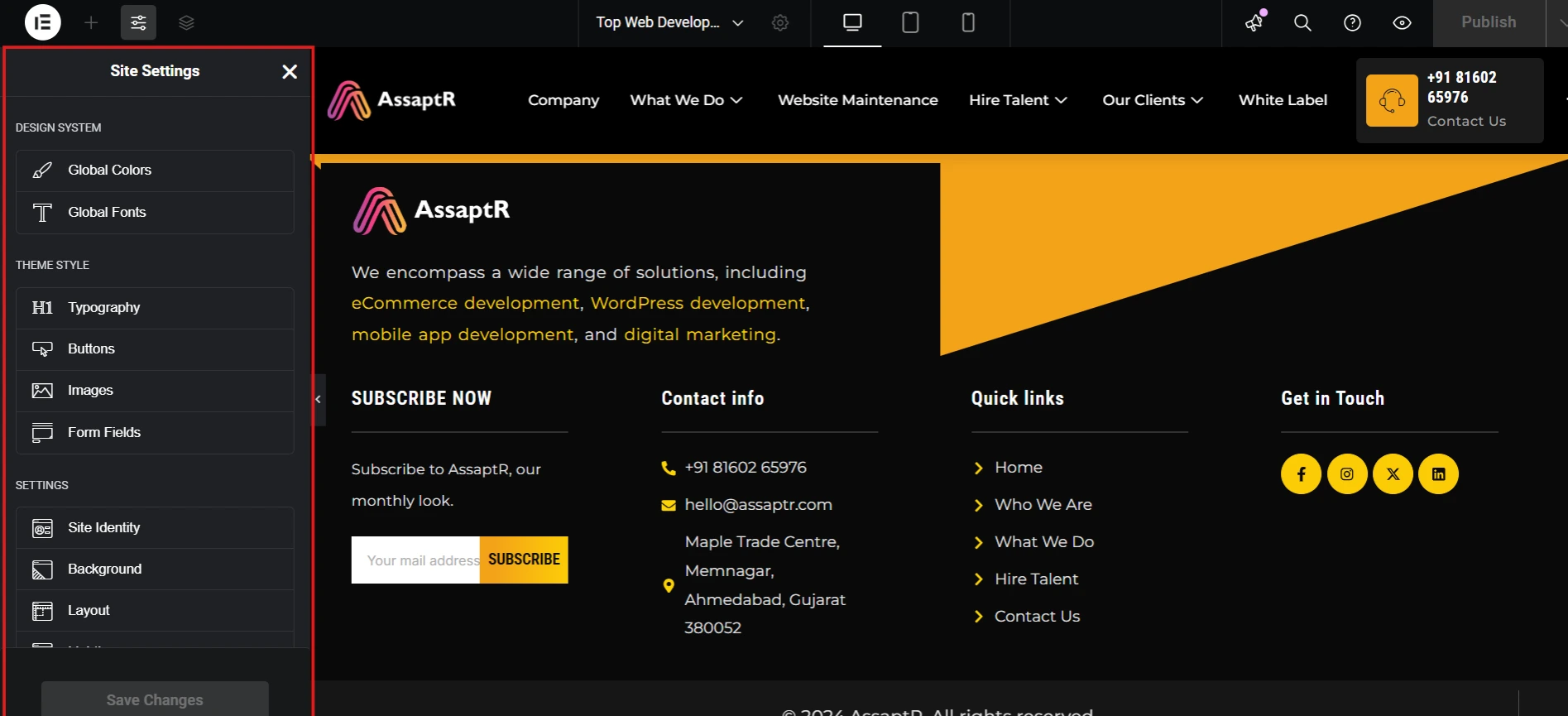Open Background settings

[x=155, y=569]
